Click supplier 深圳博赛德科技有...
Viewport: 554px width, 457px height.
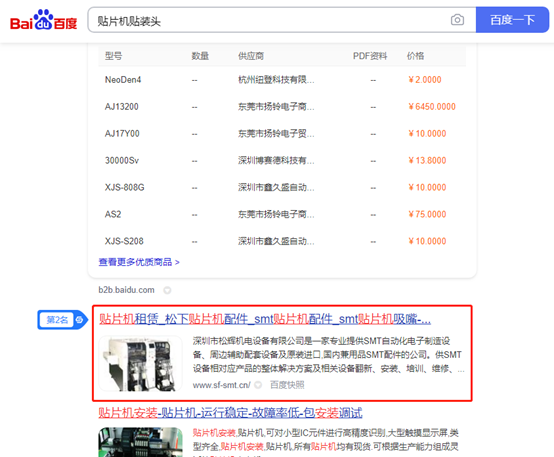276,160
